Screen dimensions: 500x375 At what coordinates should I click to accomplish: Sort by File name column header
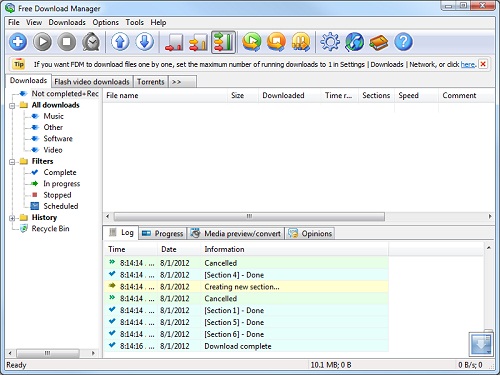(x=165, y=95)
